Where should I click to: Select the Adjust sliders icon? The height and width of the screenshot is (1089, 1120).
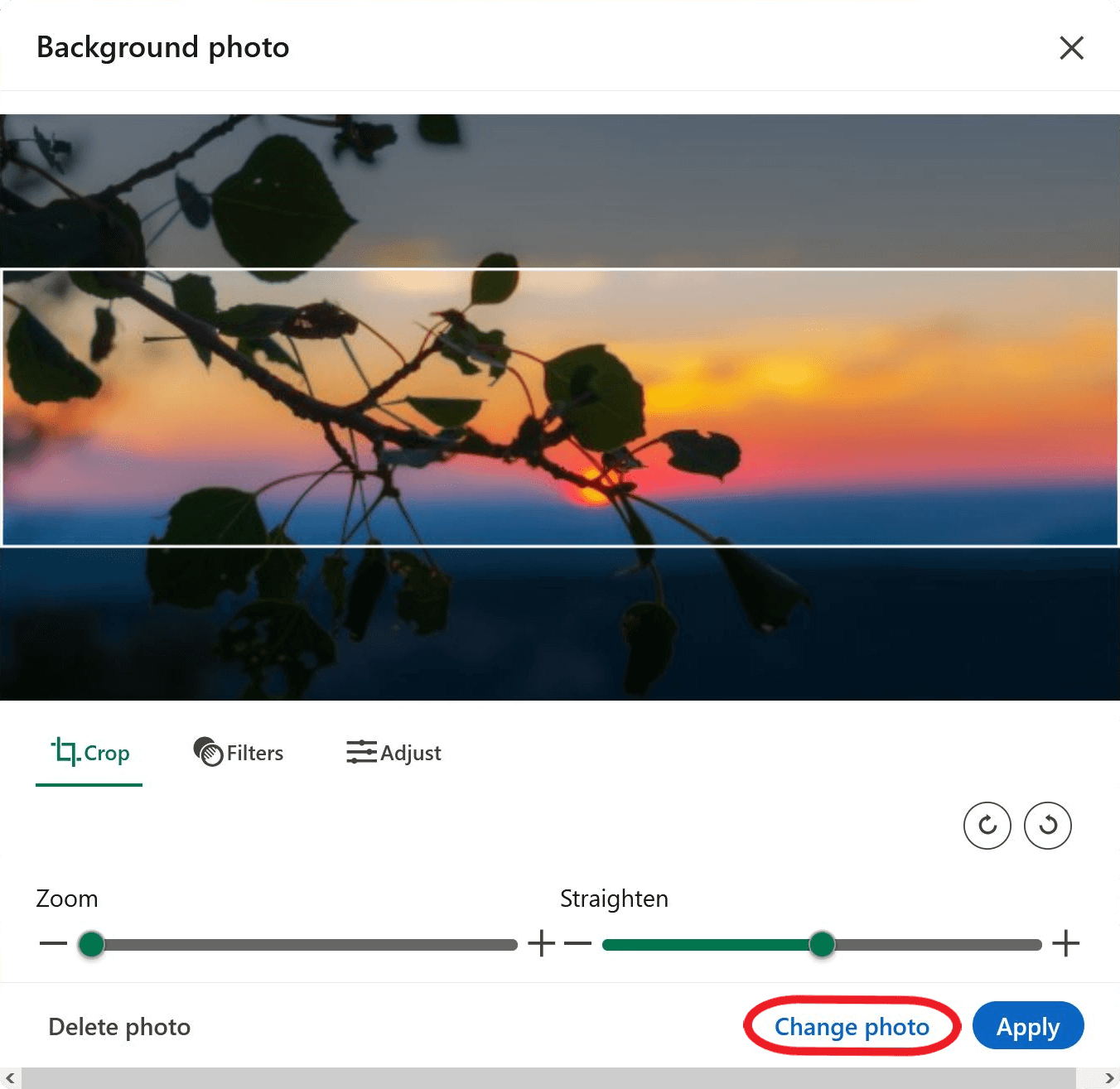click(x=362, y=753)
